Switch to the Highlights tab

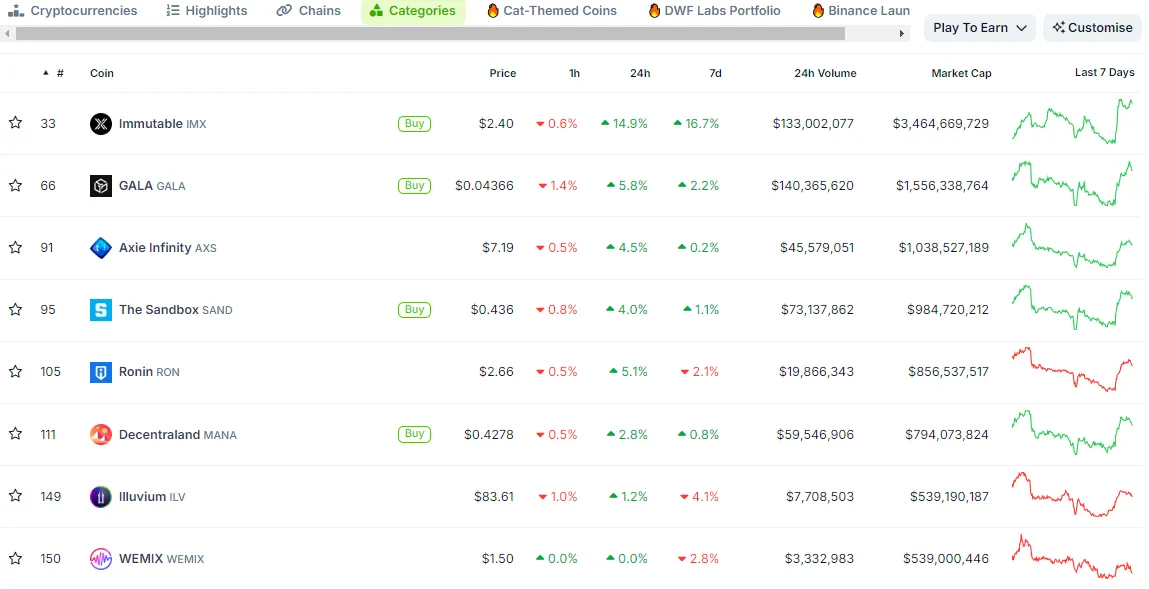pos(207,11)
